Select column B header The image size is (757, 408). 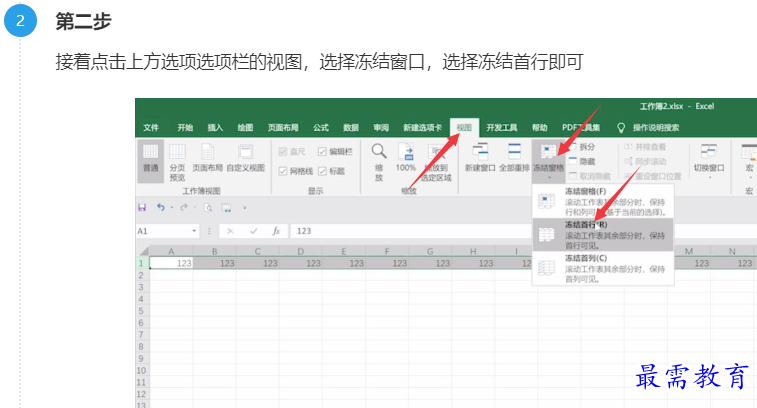pos(214,251)
